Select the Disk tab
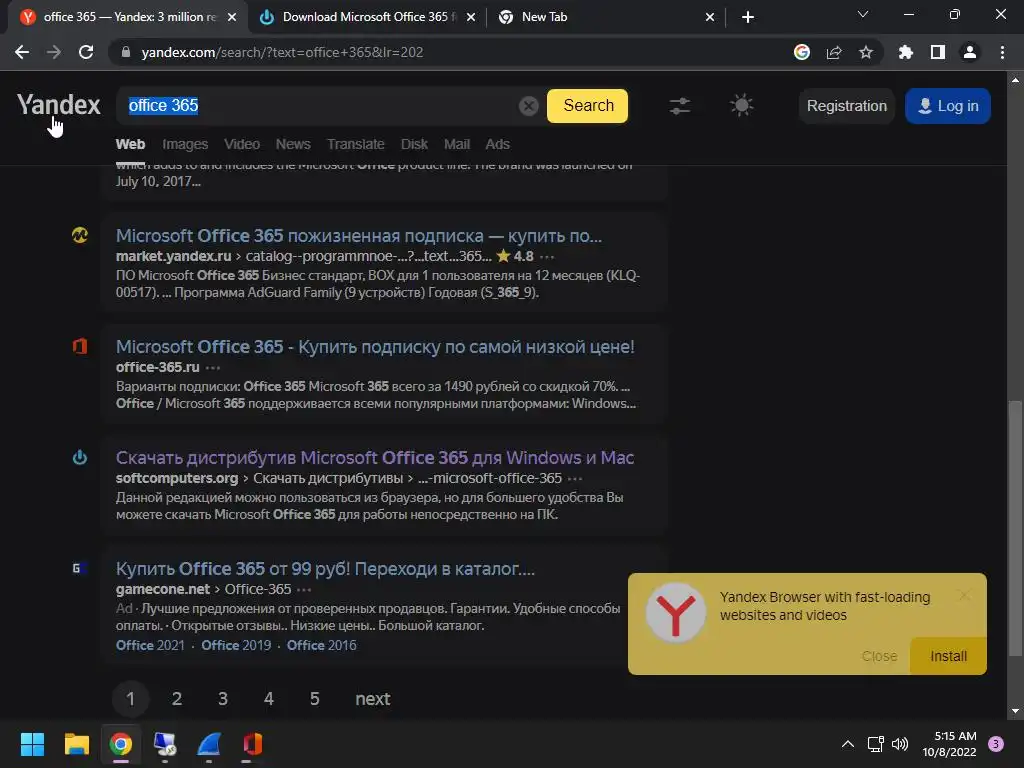This screenshot has width=1024, height=768. coord(414,144)
